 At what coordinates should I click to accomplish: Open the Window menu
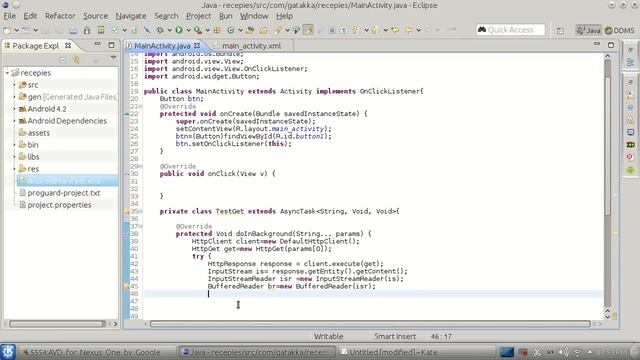pyautogui.click(x=254, y=16)
